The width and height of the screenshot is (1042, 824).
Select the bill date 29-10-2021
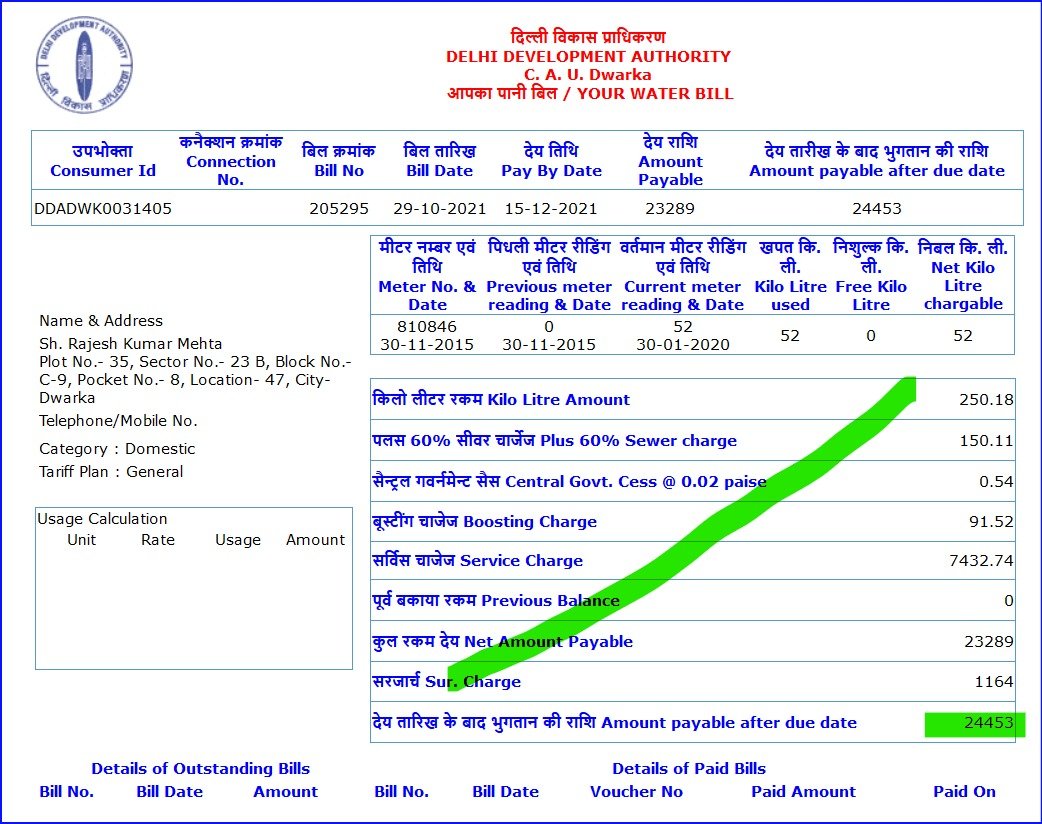click(440, 209)
